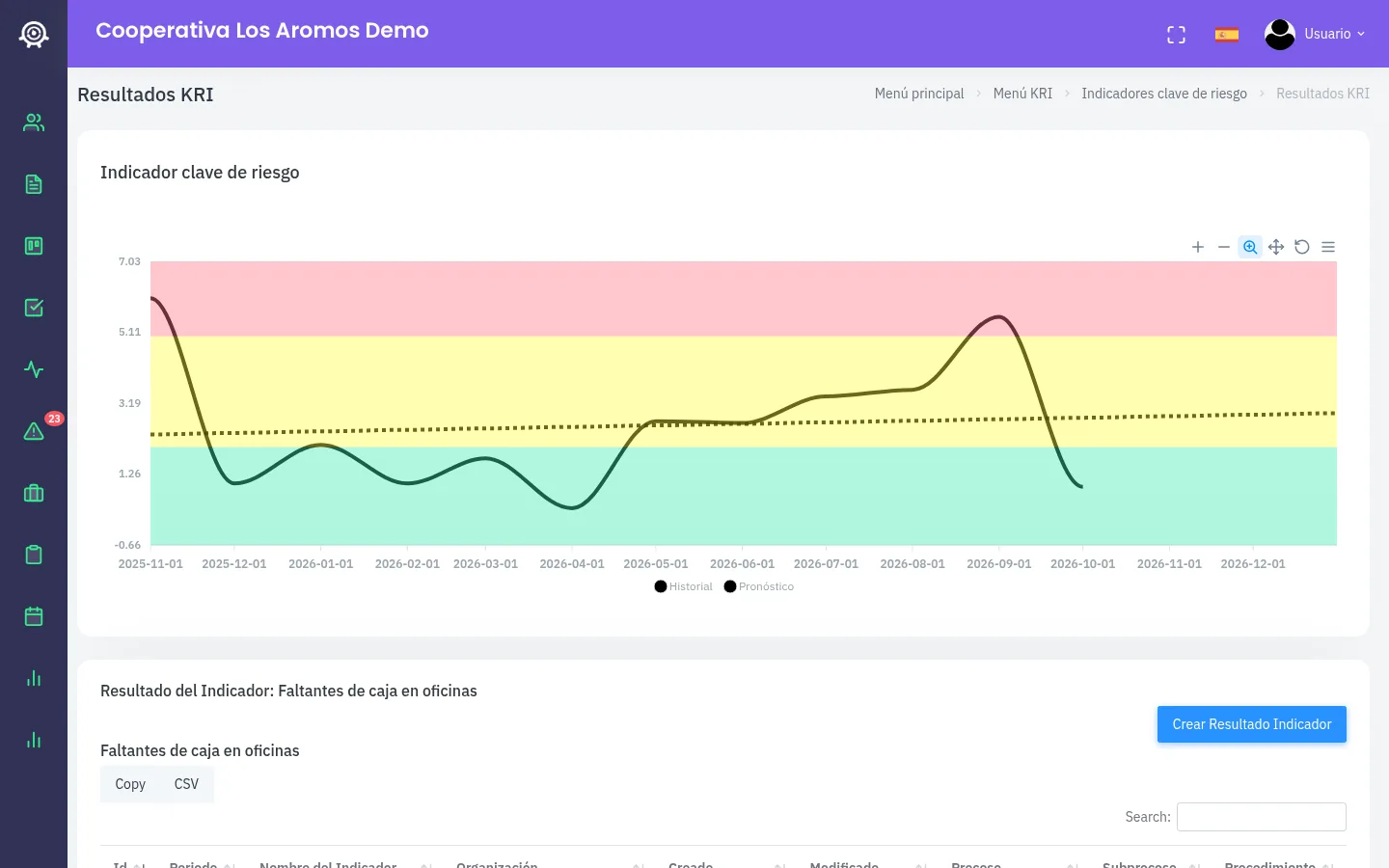
Task: Click the 'Indicador clave de riesgo' chart title
Action: tap(200, 173)
